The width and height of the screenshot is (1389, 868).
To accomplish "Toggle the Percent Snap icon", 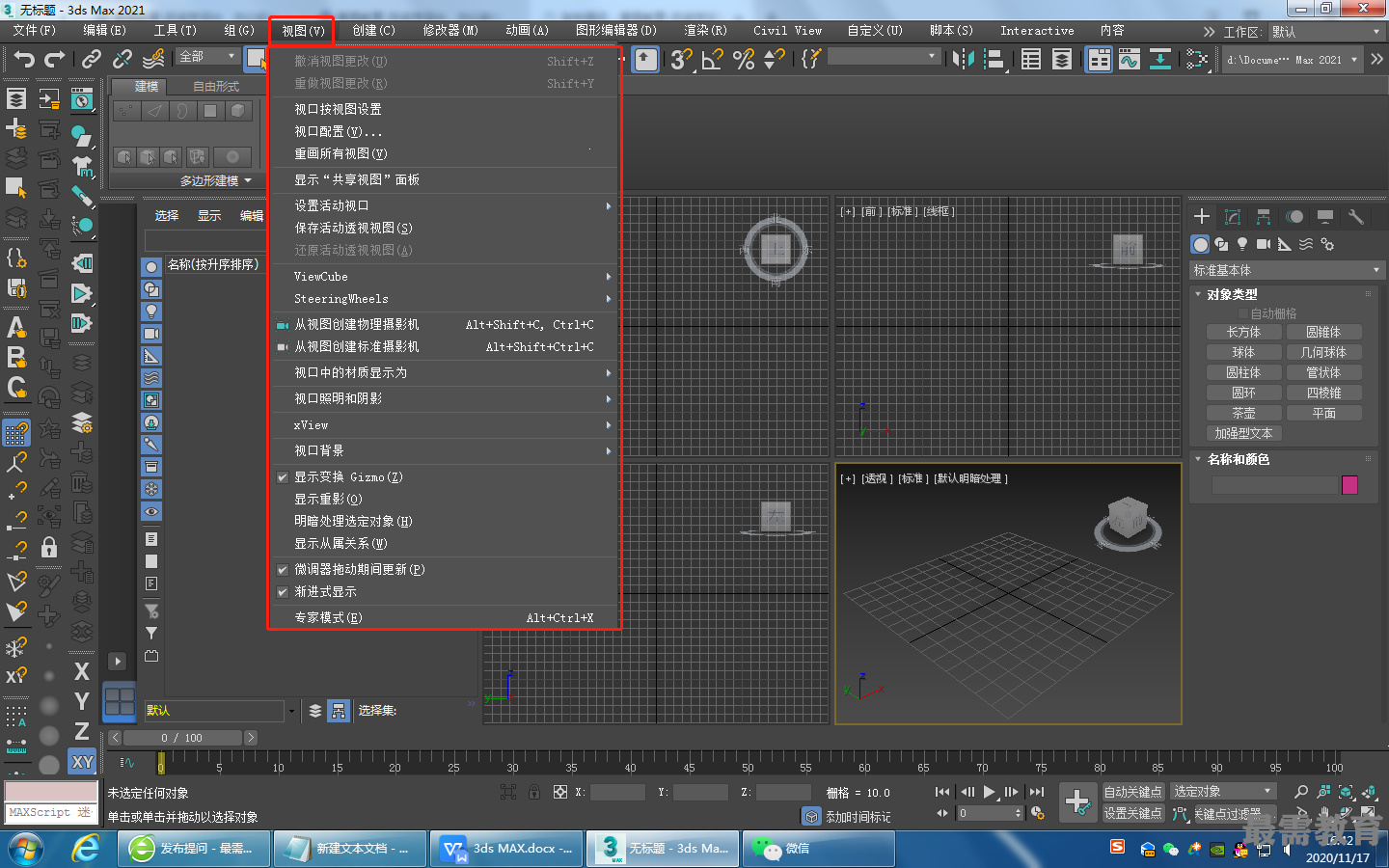I will (x=743, y=60).
